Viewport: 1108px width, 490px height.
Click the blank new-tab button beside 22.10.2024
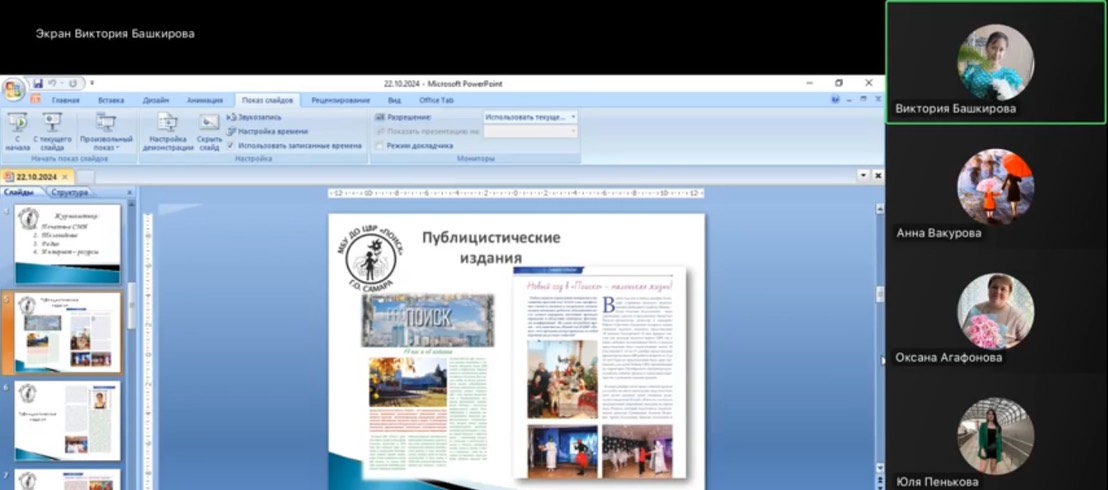[x=85, y=177]
